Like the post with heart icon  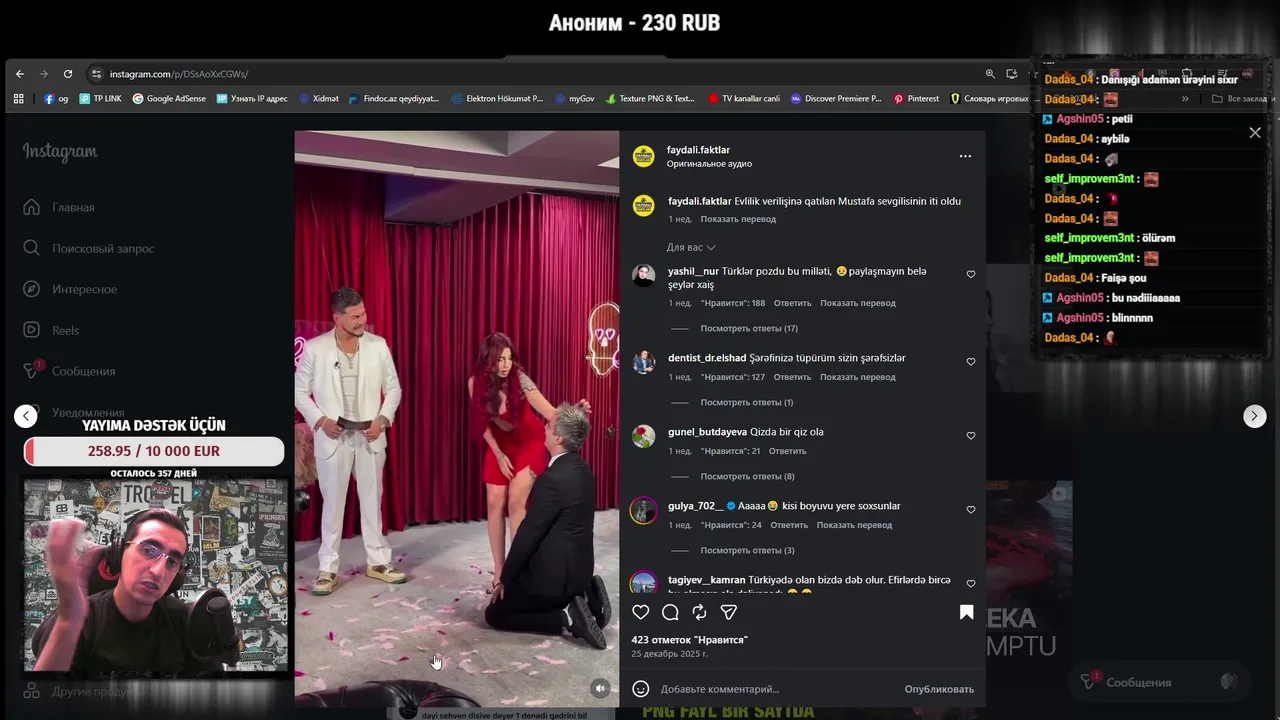(641, 612)
